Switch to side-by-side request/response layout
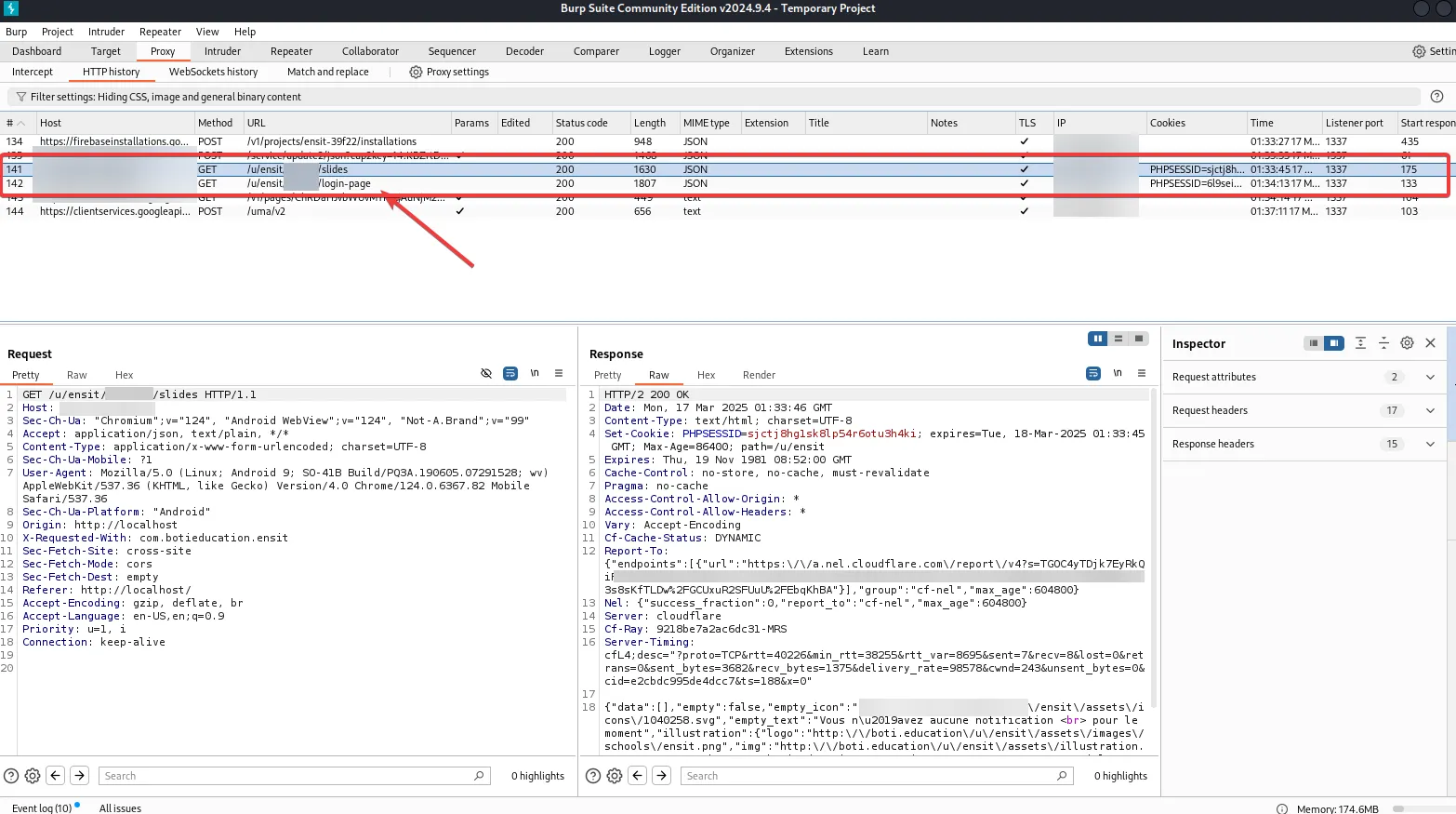 1098,339
